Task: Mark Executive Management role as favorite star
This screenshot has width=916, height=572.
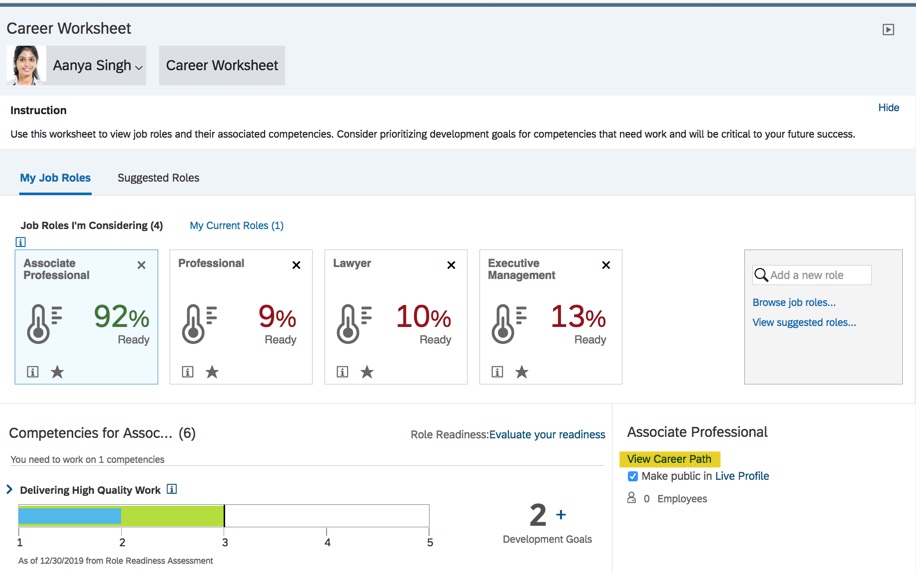Action: pyautogui.click(x=522, y=372)
